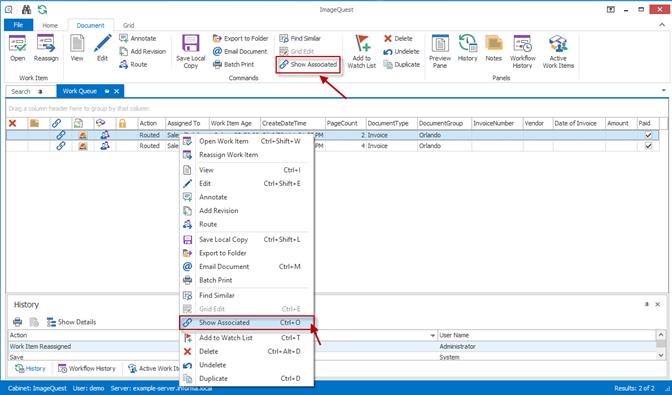This screenshot has width=672, height=395.
Task: Pin the Work Queue tab
Action: tap(107, 91)
